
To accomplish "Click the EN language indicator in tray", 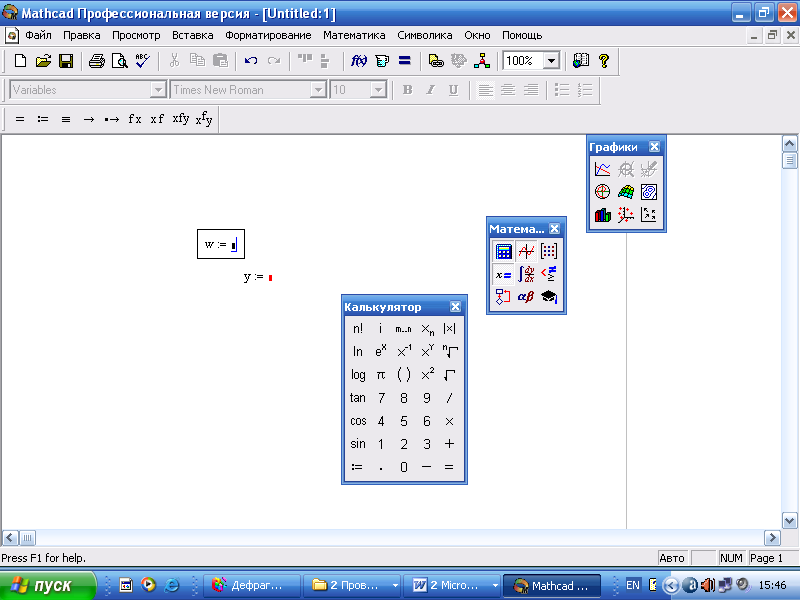I will (633, 585).
